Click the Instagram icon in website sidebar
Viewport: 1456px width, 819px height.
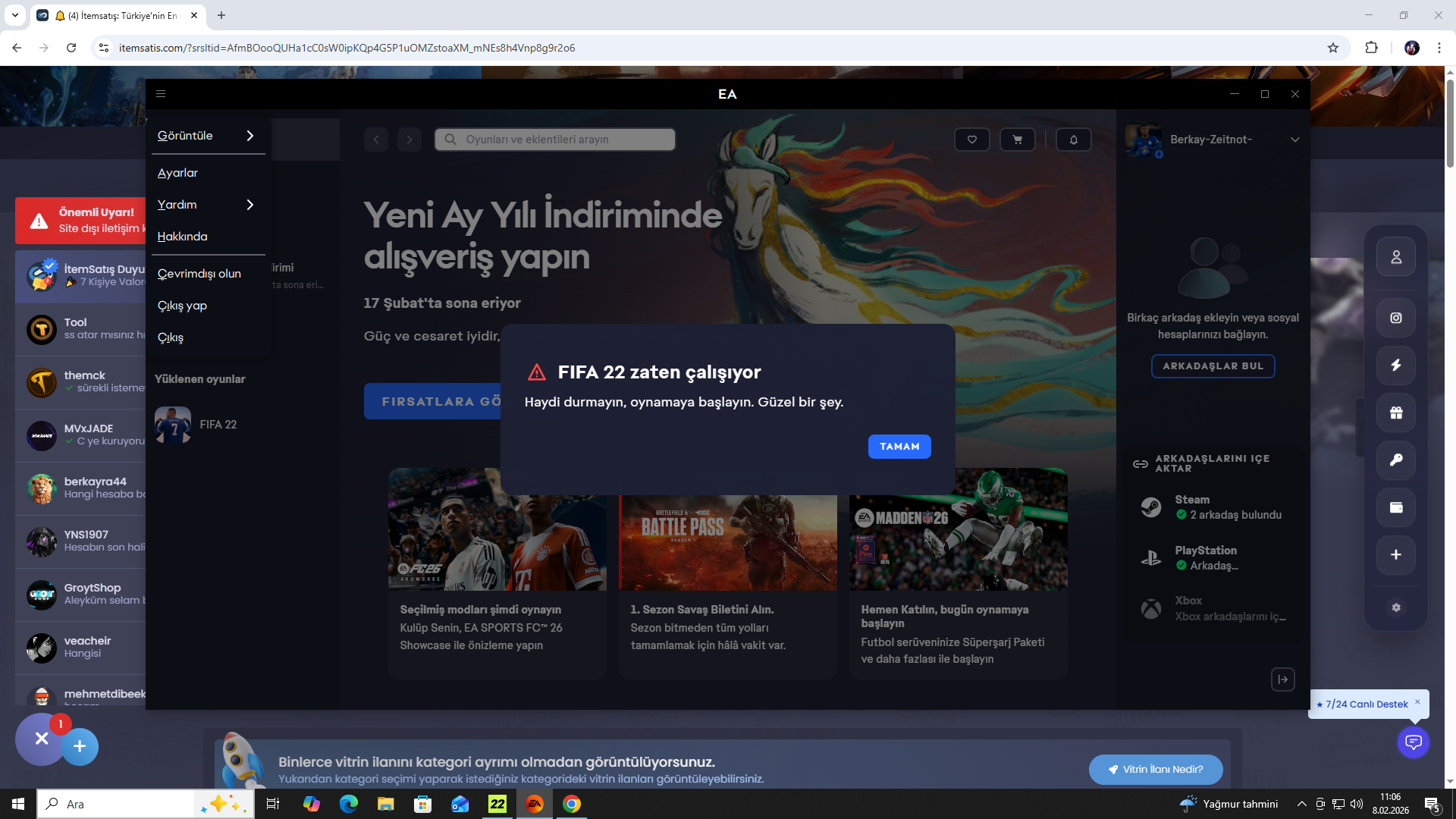coord(1396,318)
